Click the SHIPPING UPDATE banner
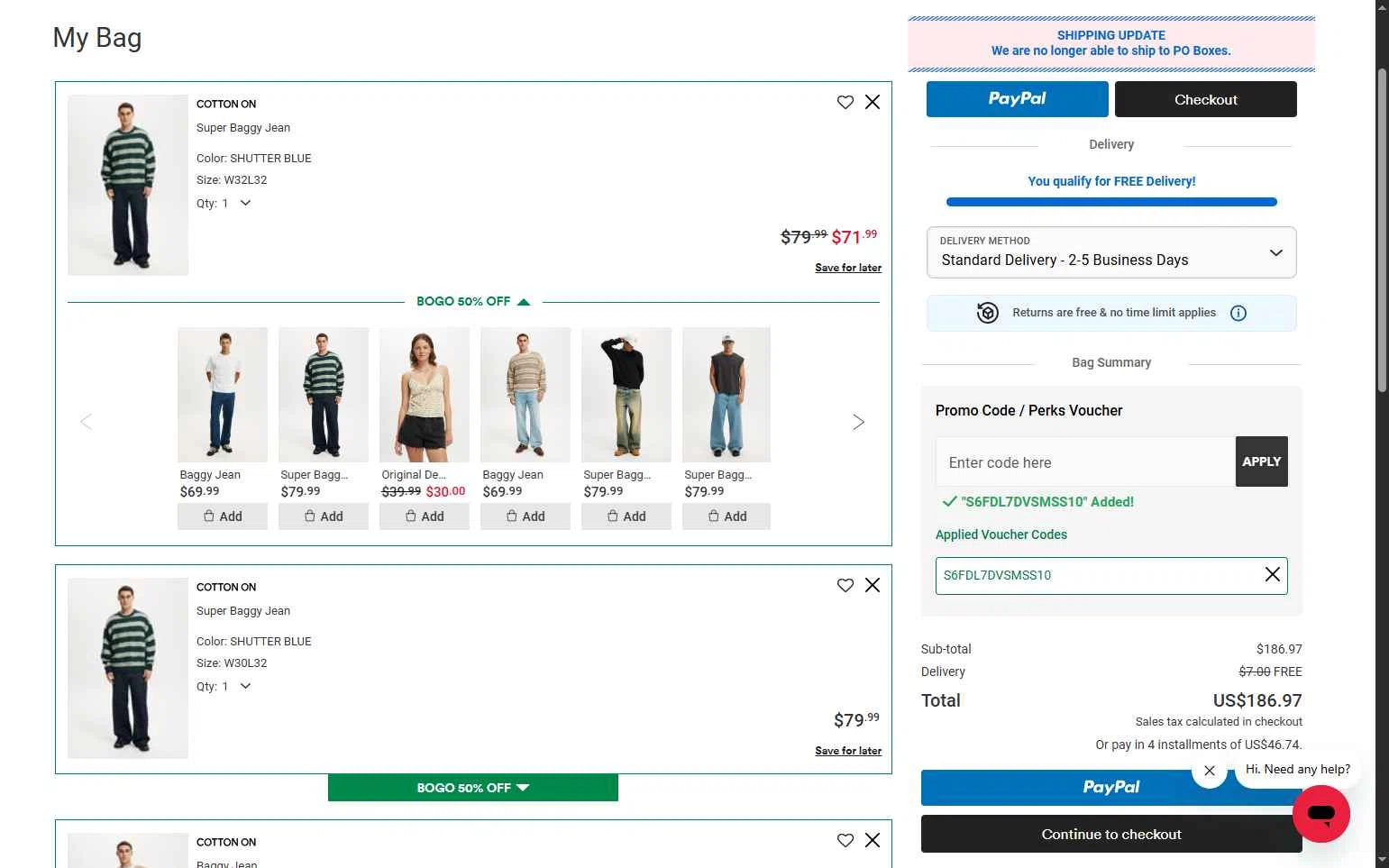The height and width of the screenshot is (868, 1389). 1111,43
